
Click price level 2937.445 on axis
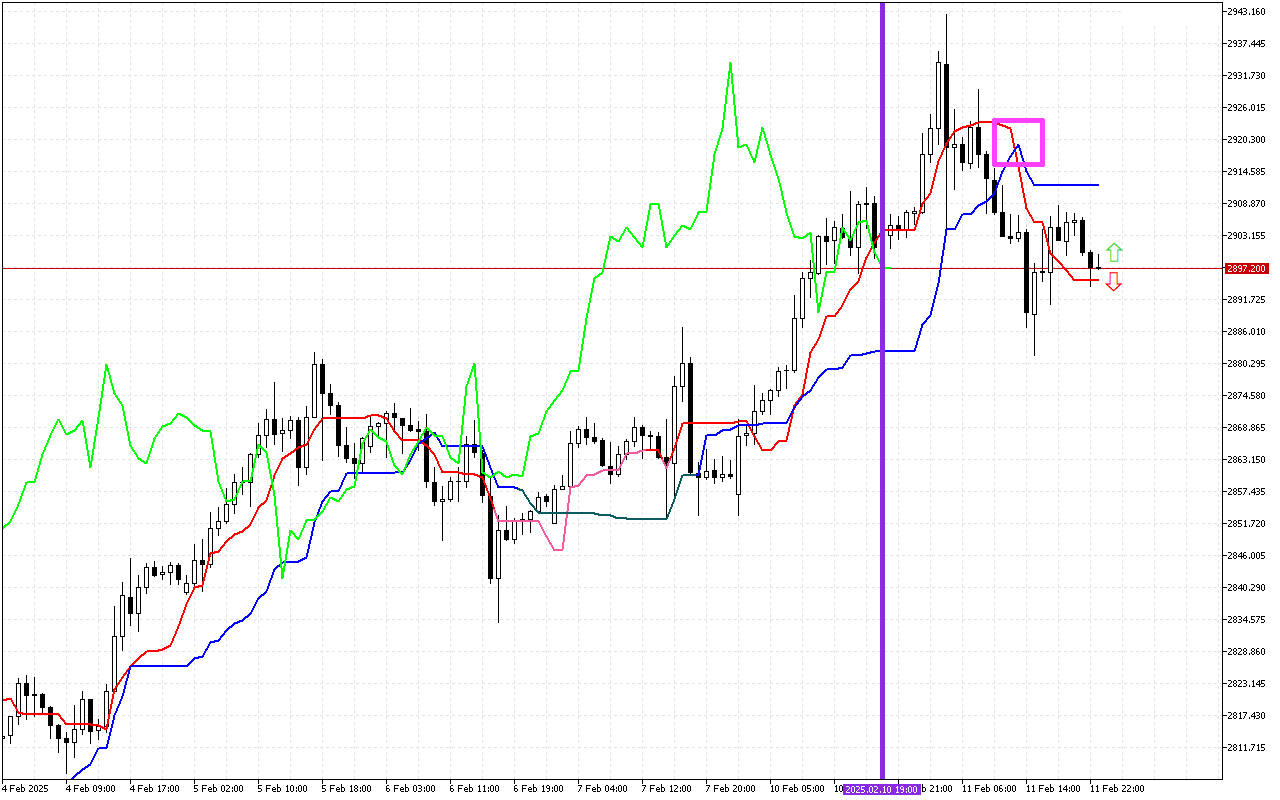(1246, 44)
